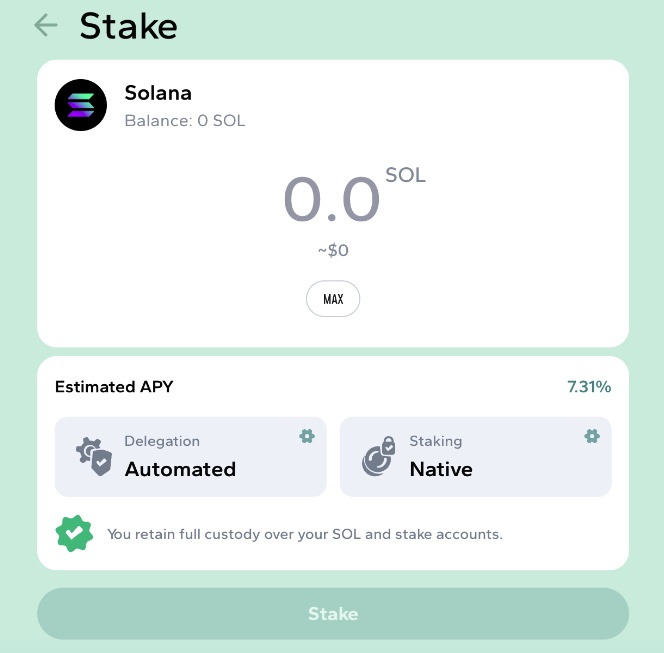Click the 7.31% APY value
Viewport: 664px width, 653px height.
click(589, 387)
